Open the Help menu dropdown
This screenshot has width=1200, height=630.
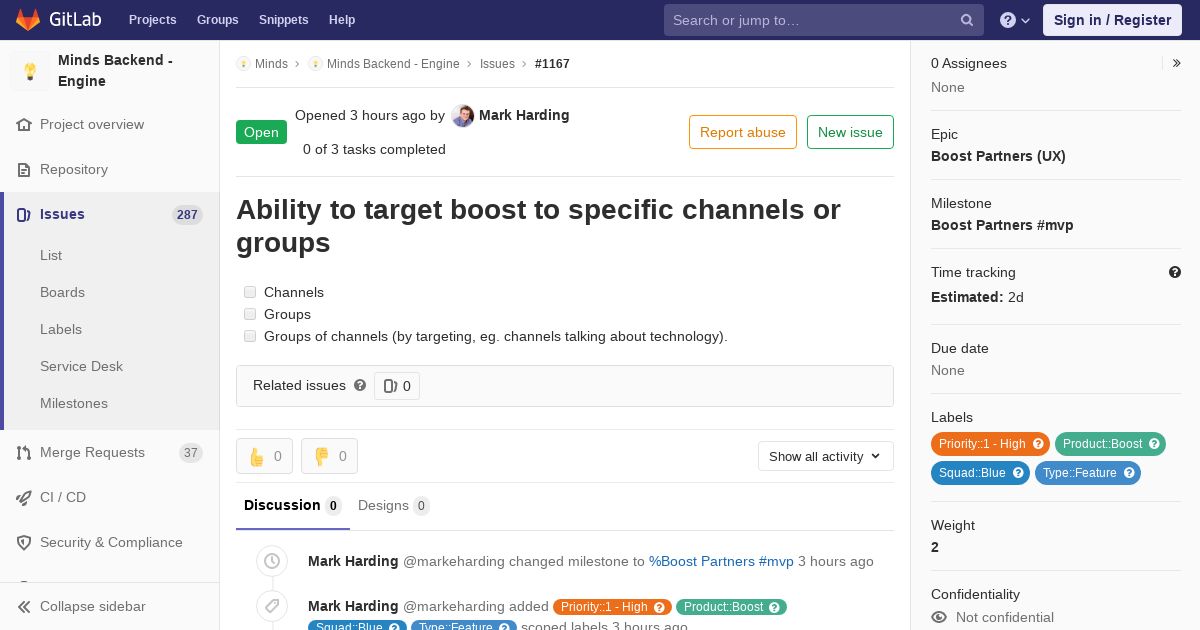[1015, 20]
